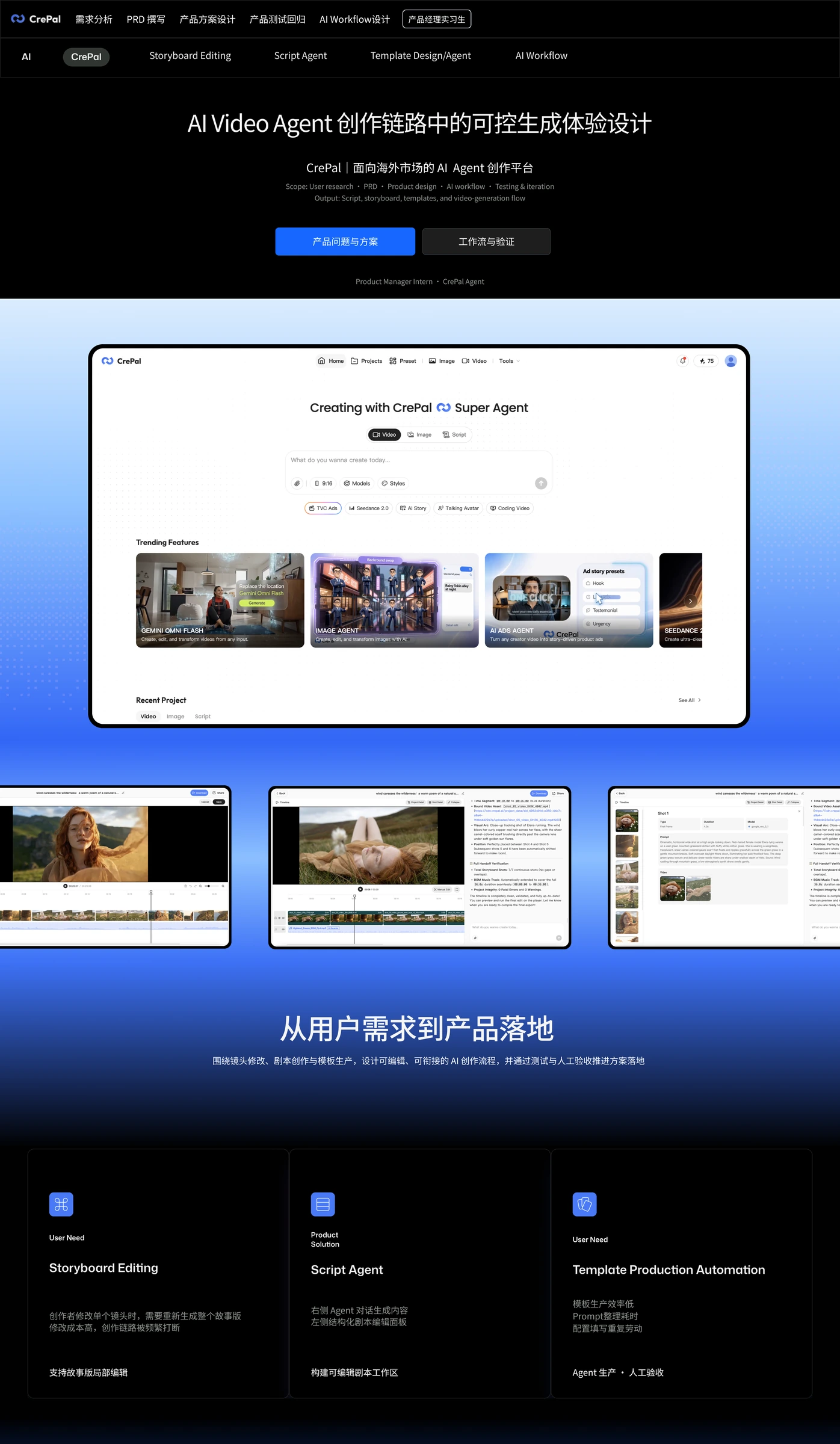Open the Tools dropdown in the app preview
This screenshot has width=840, height=1444.
tap(509, 361)
